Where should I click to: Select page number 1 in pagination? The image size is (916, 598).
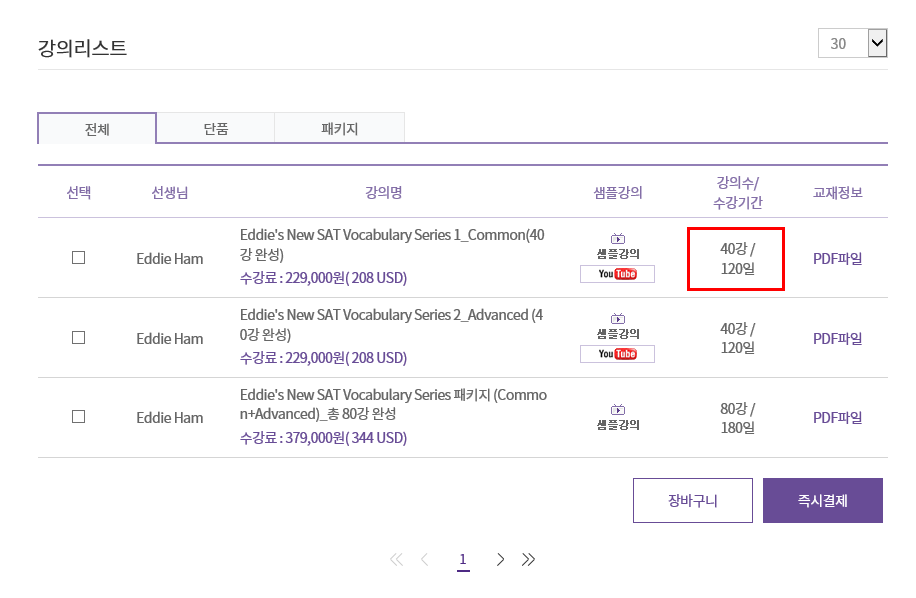click(463, 559)
